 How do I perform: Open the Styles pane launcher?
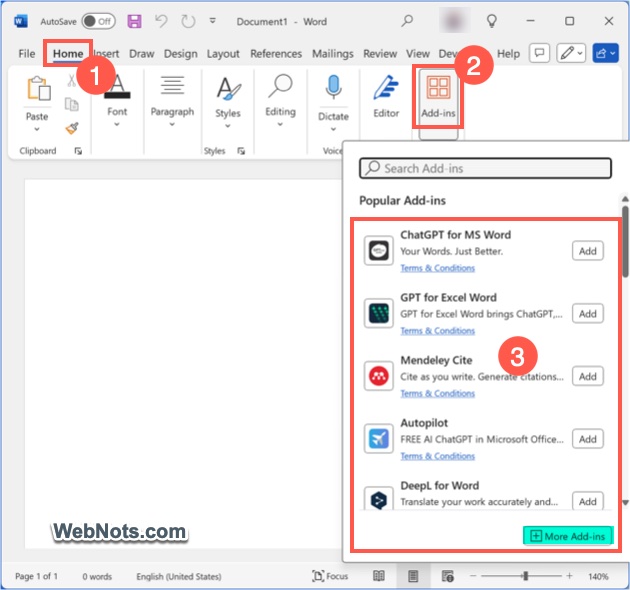tap(241, 151)
